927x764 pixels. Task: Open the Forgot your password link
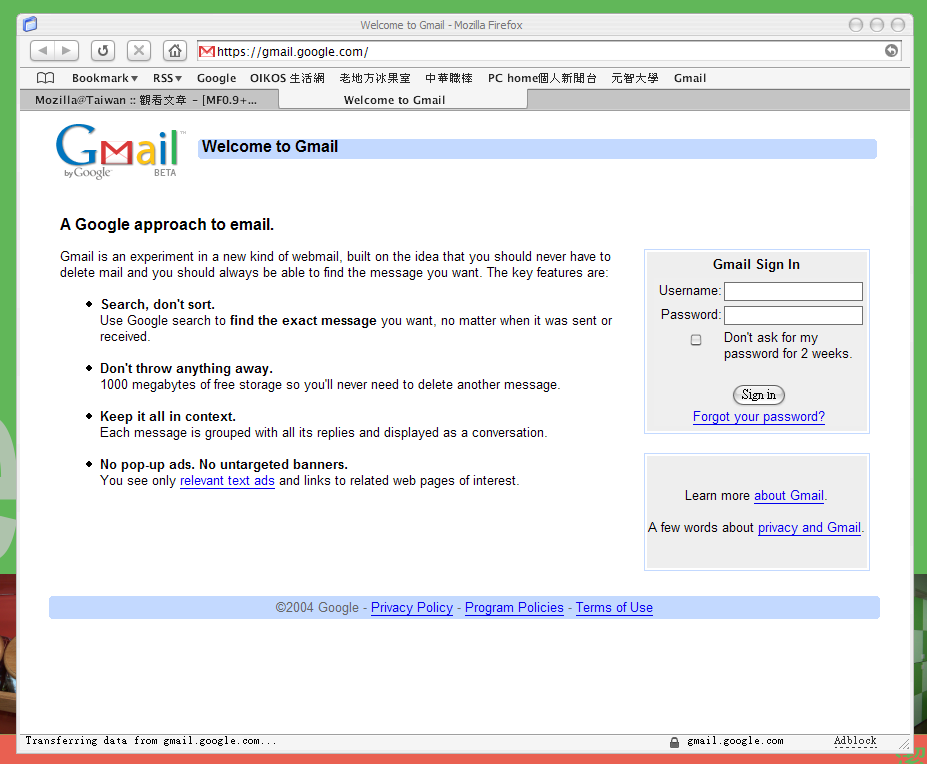click(758, 417)
